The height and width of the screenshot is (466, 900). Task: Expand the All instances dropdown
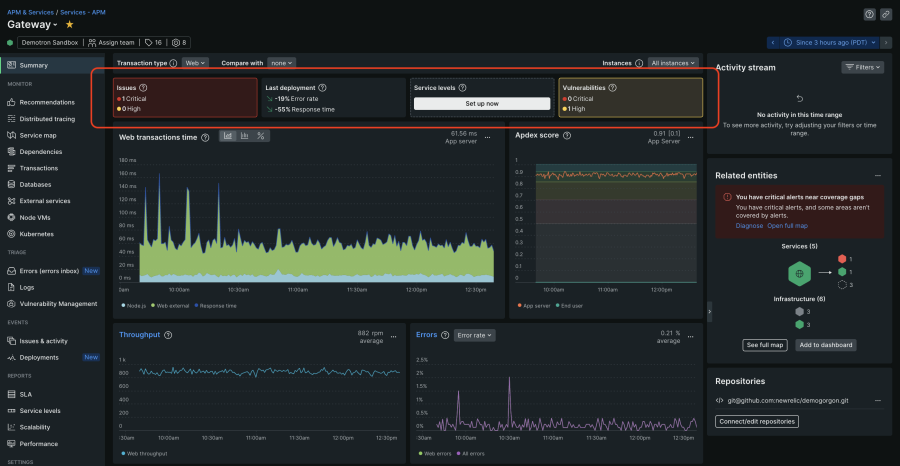(673, 62)
